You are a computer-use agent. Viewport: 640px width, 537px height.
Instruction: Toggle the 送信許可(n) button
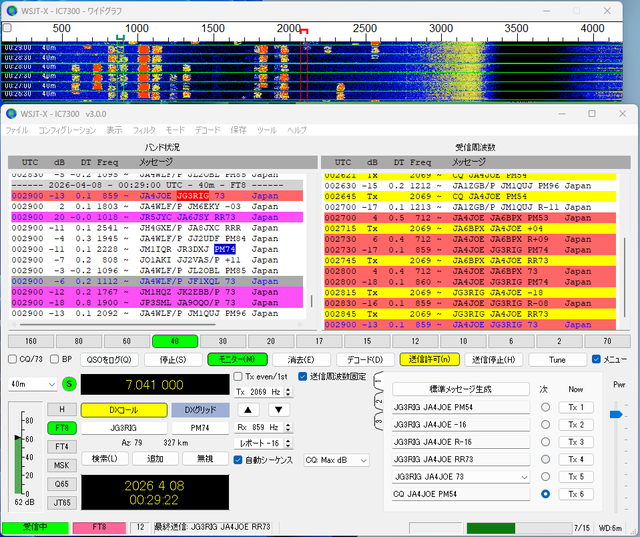pyautogui.click(x=429, y=359)
